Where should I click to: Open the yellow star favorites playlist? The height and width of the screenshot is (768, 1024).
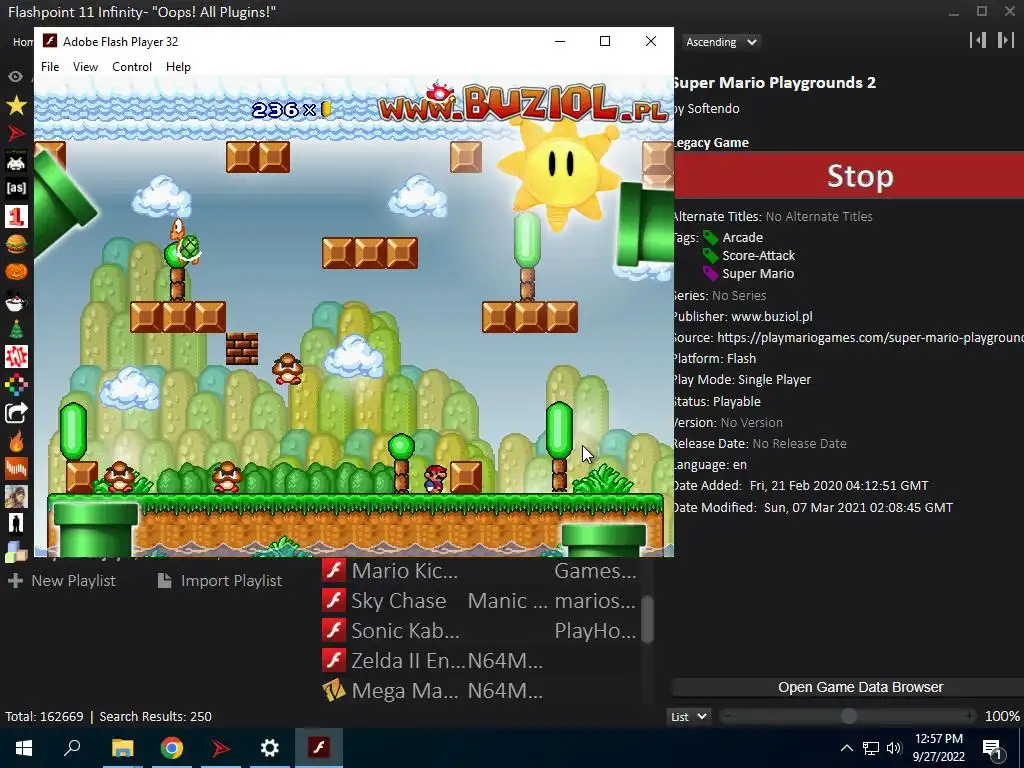pos(16,105)
